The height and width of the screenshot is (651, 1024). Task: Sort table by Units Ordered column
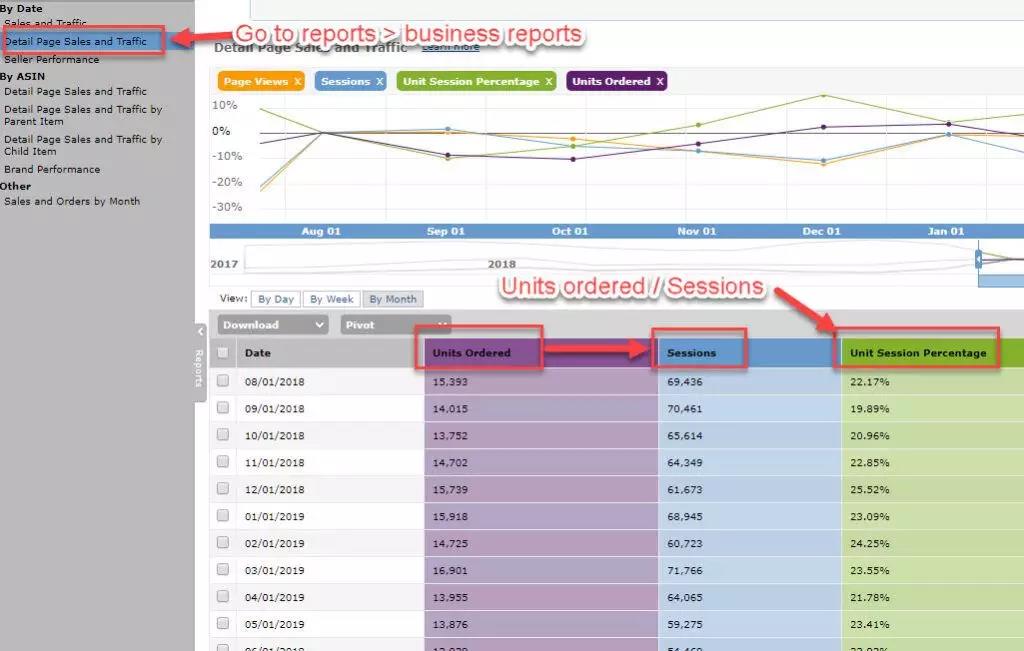point(472,353)
